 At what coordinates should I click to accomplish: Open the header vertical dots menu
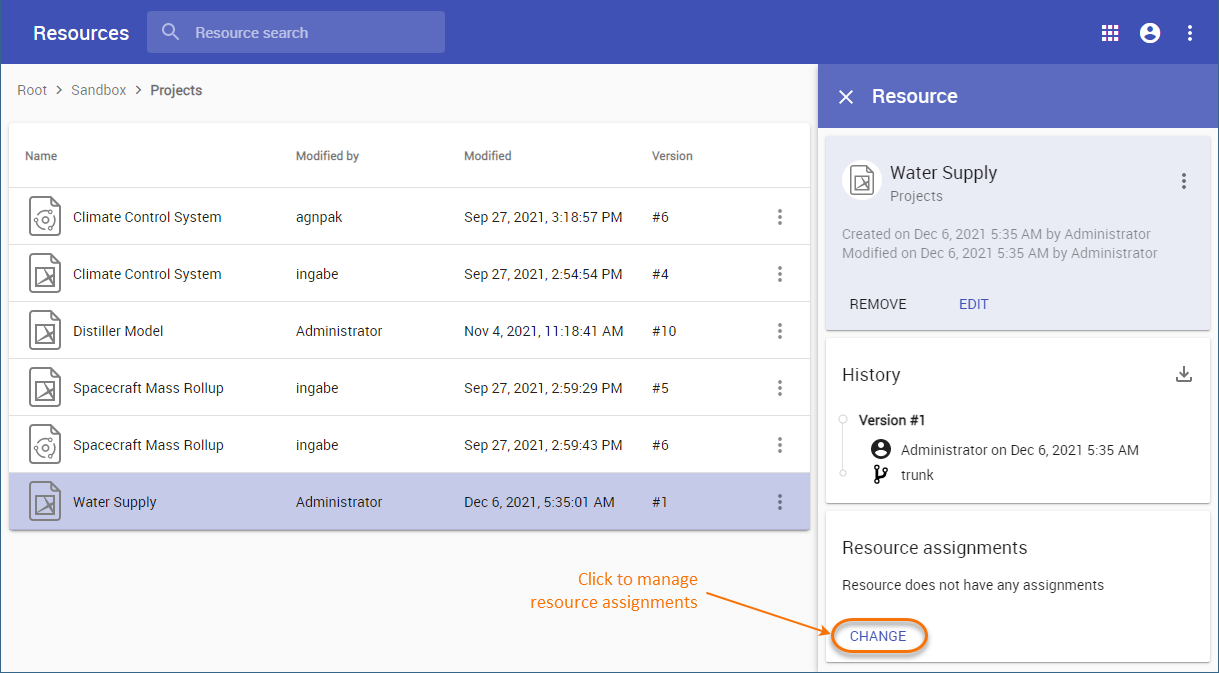pyautogui.click(x=1190, y=33)
